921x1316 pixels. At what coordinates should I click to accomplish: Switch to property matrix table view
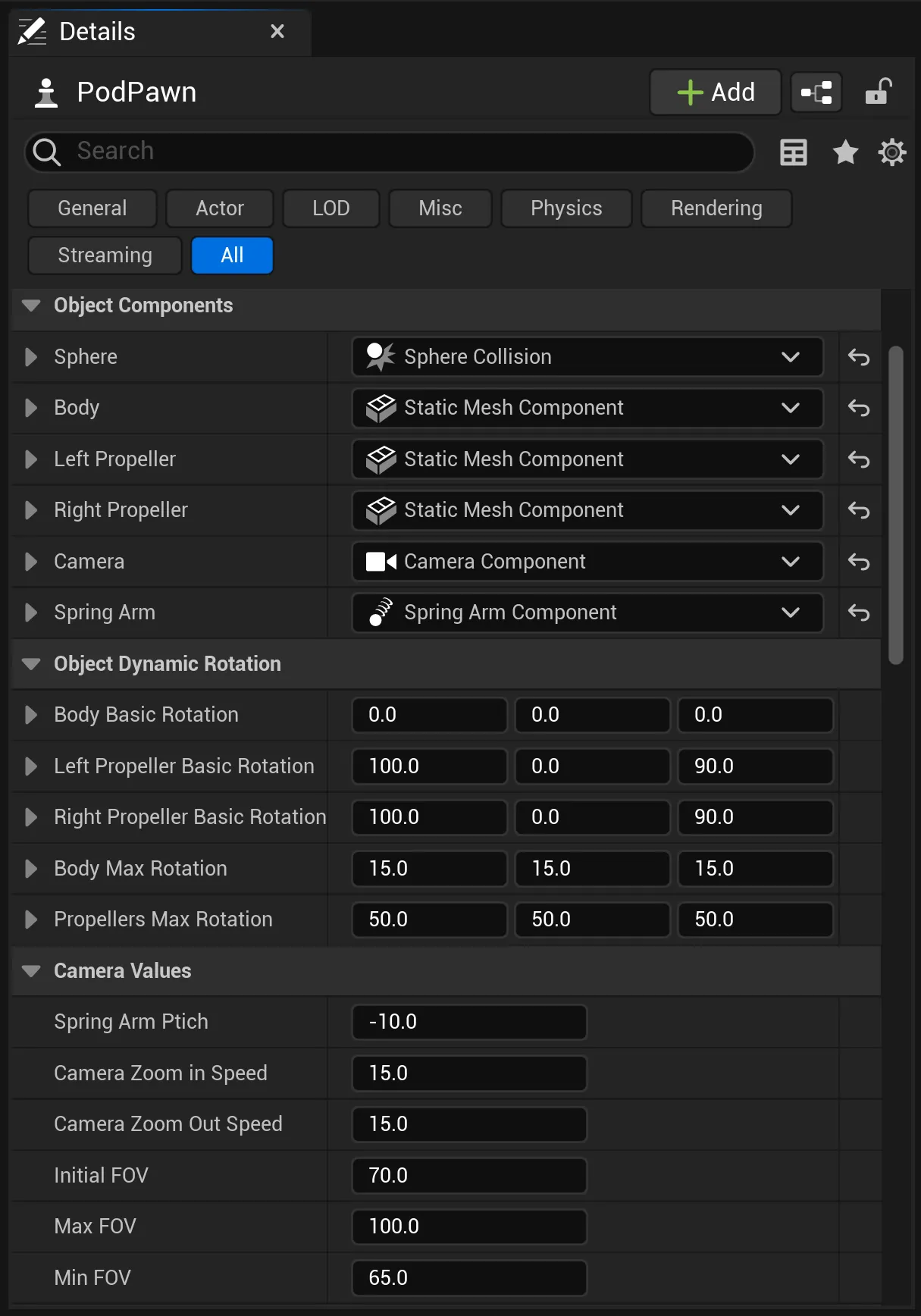click(x=794, y=152)
